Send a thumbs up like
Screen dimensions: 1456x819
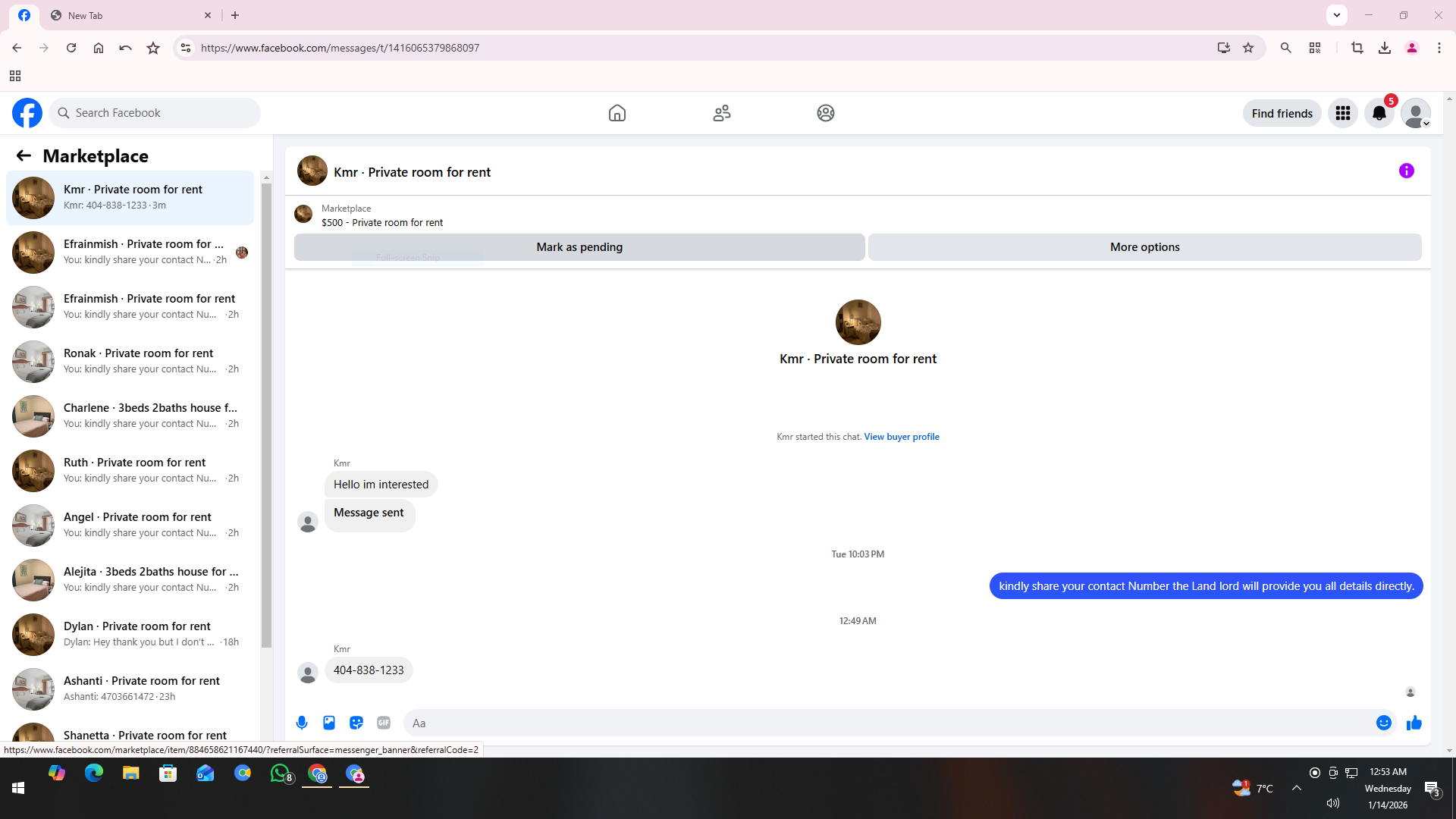point(1414,723)
